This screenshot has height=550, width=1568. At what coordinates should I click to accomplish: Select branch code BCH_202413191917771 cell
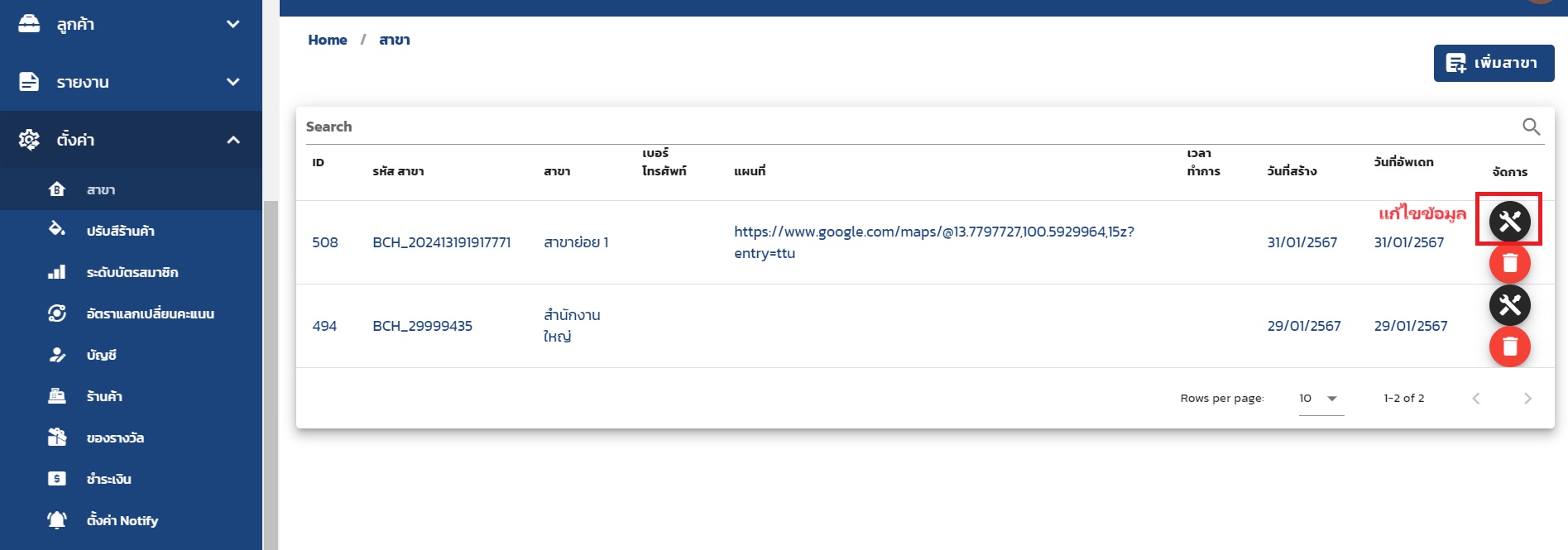coord(442,242)
